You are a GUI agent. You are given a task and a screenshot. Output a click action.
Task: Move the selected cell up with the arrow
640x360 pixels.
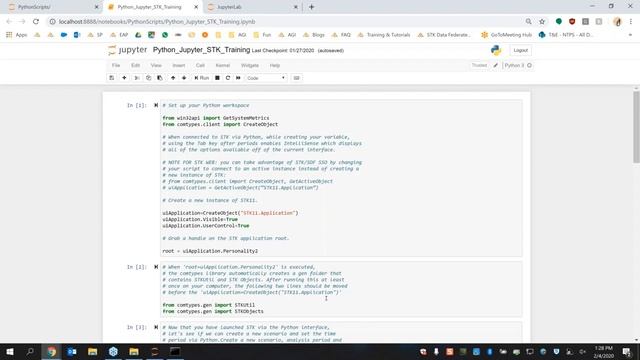pyautogui.click(x=173, y=78)
